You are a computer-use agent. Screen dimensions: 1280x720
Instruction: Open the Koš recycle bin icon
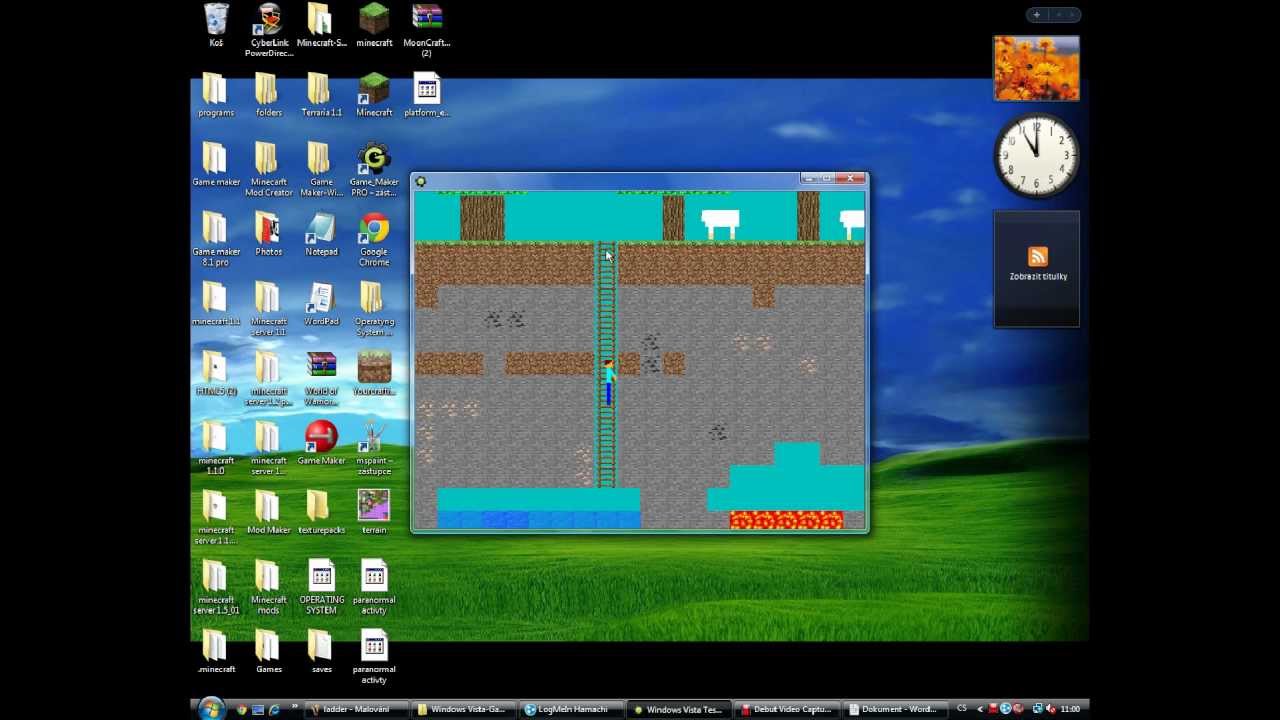tap(216, 25)
